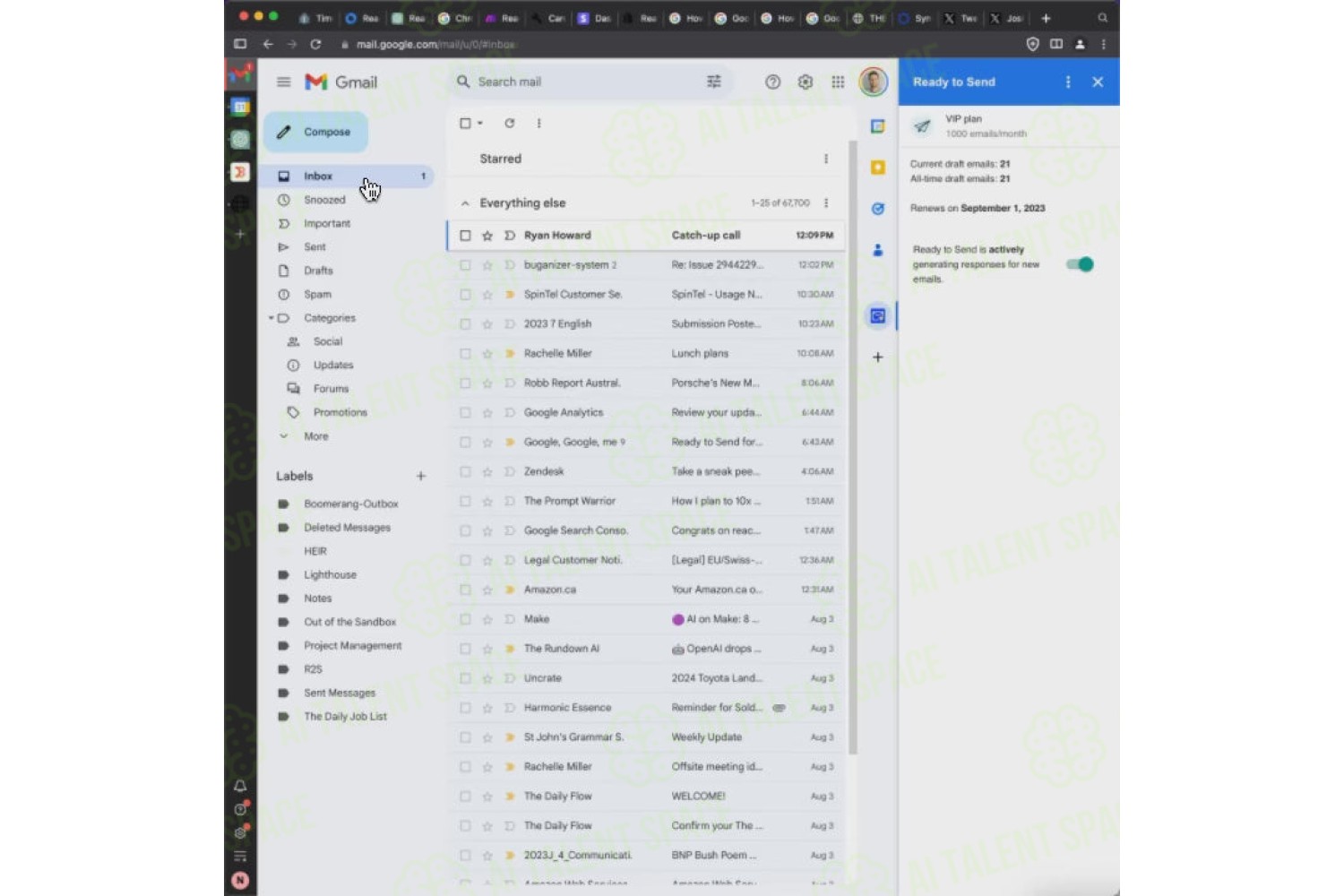Mark Ryan Howard email as important
This screenshot has width=1344, height=896.
pos(509,236)
